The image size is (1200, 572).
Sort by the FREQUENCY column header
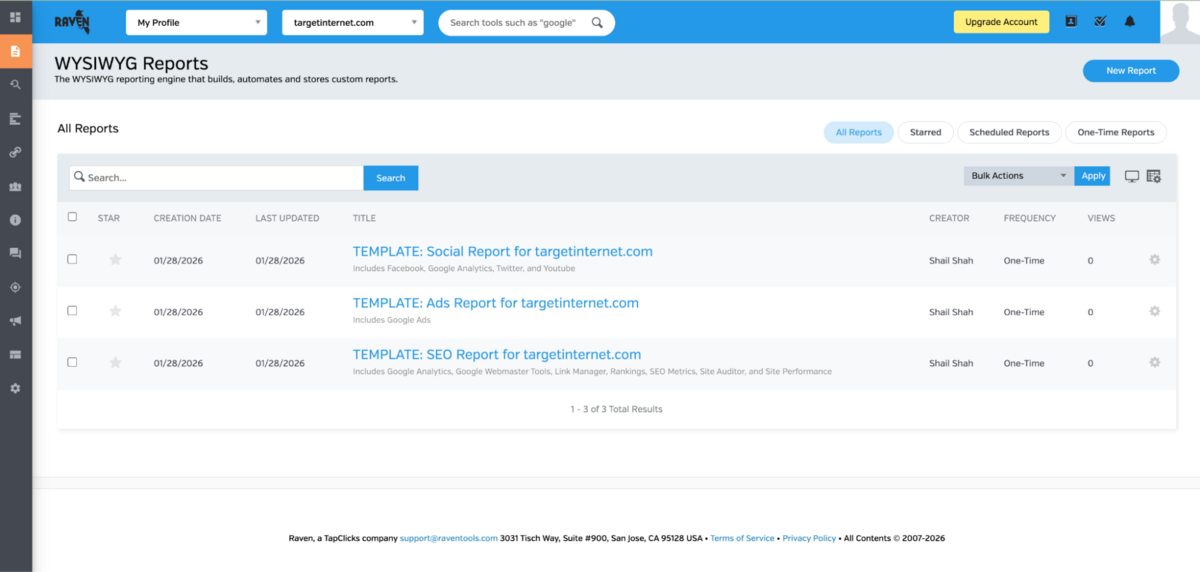coord(1030,218)
